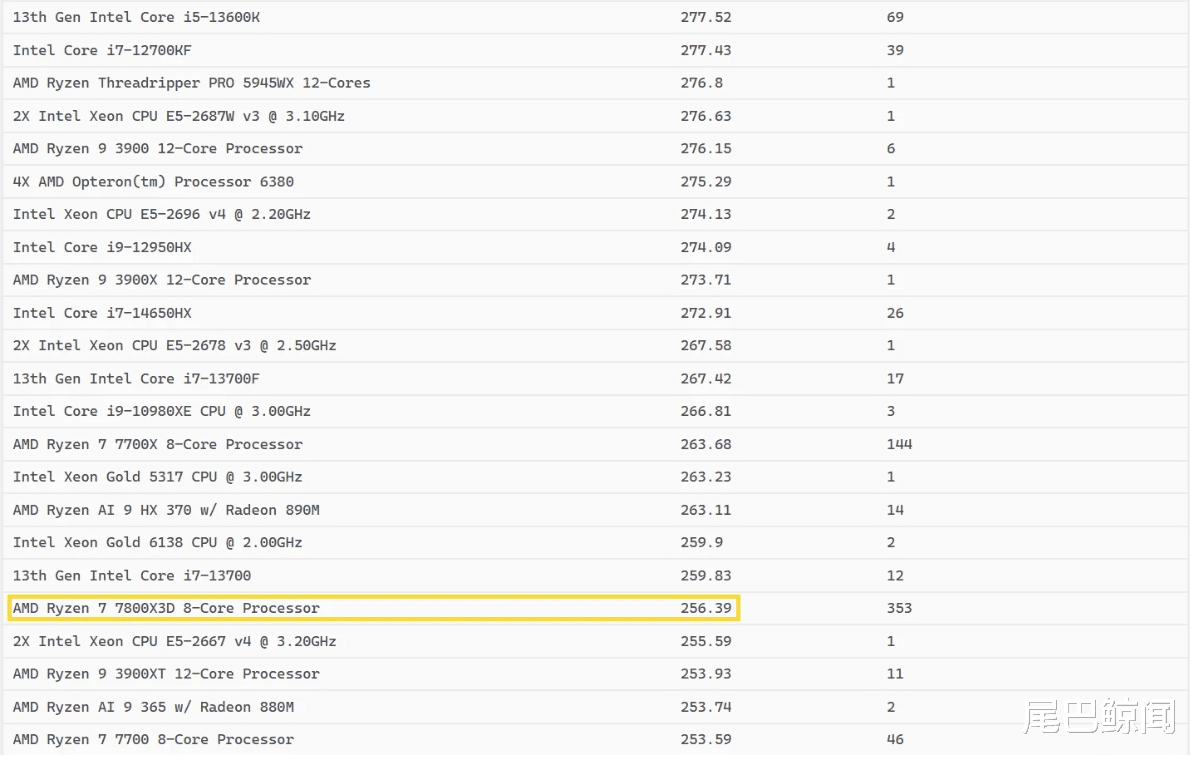This screenshot has height=760, width=1197.
Task: Click the 4X AMD Opteron 6380 row
Action: (x=153, y=182)
